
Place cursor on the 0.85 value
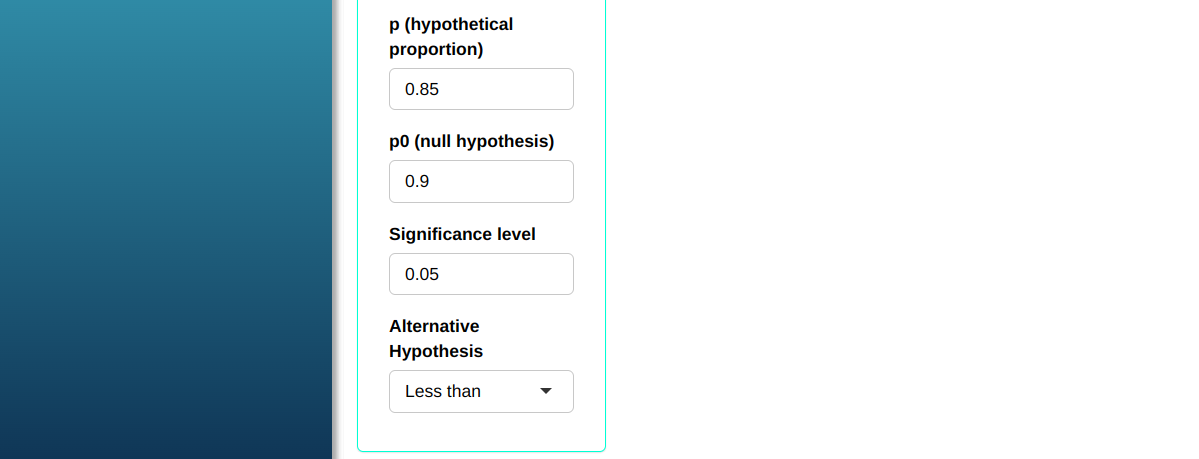coord(422,90)
